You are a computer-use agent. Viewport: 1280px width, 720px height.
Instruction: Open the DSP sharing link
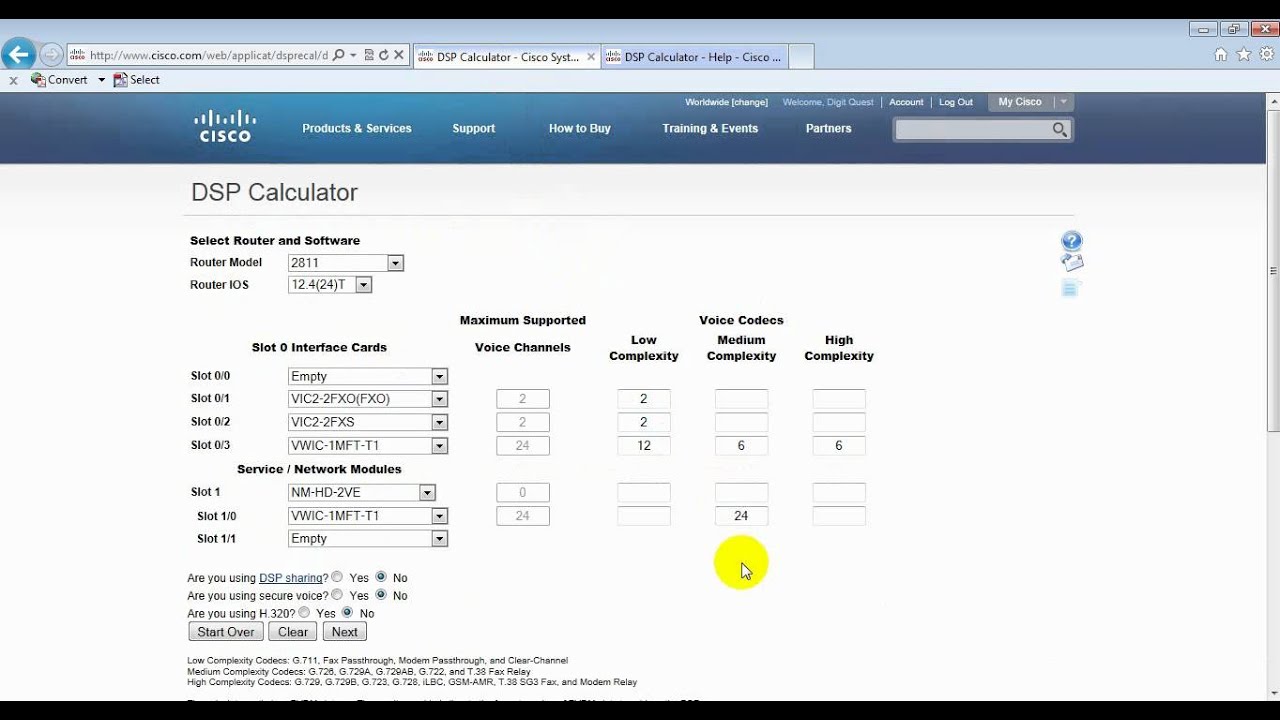pos(291,578)
